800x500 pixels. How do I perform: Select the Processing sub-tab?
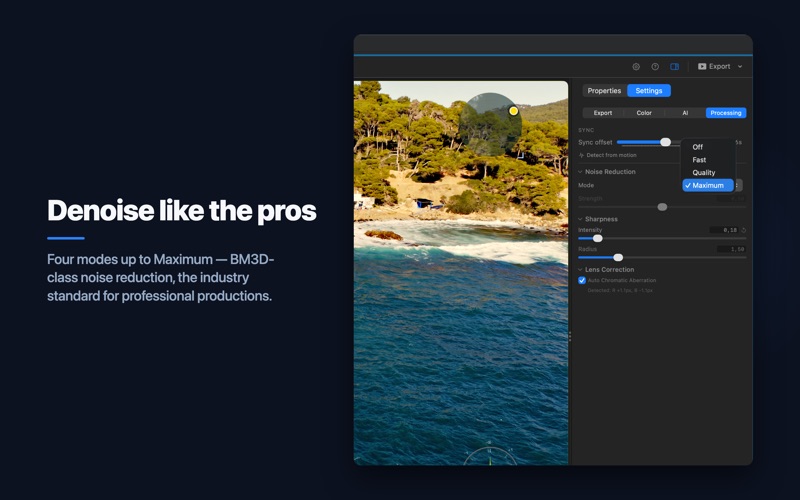pos(726,113)
